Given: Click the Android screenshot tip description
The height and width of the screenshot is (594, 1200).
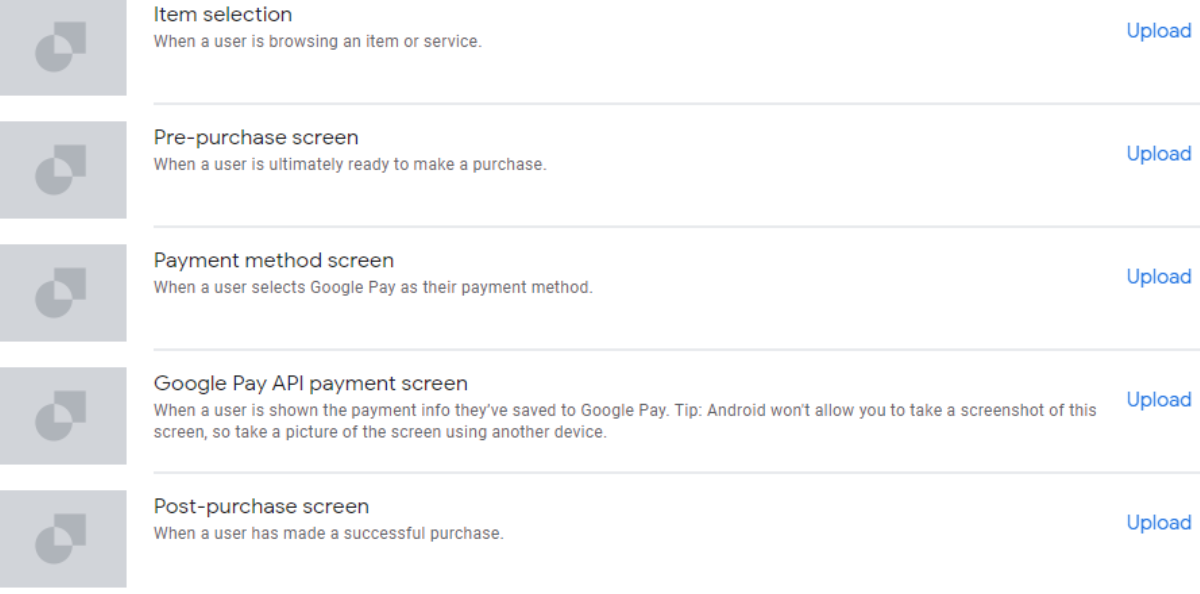Looking at the screenshot, I should 625,422.
